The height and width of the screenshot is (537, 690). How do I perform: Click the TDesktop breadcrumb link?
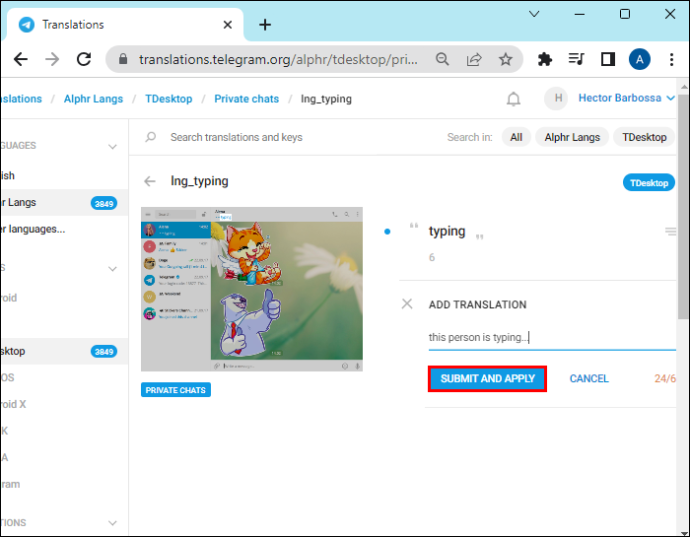[169, 99]
